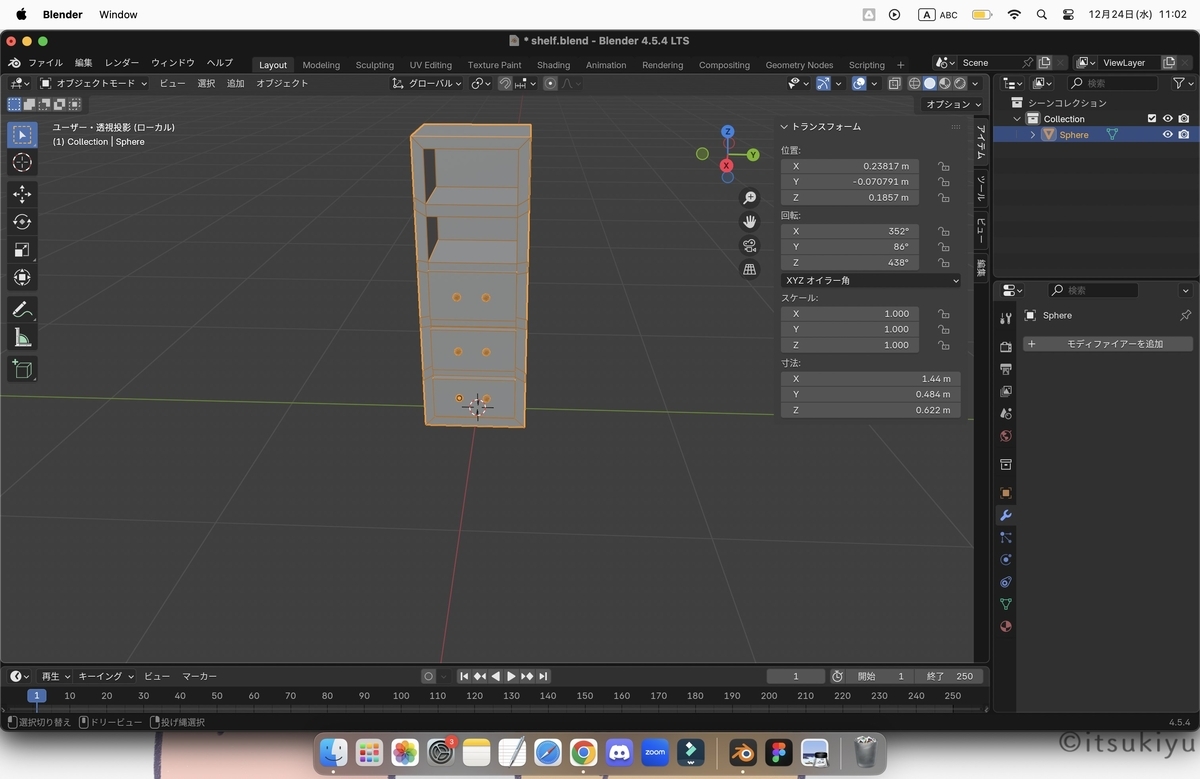
Task: Collapse the Transform (トランスフォーム) panel
Action: pos(784,127)
